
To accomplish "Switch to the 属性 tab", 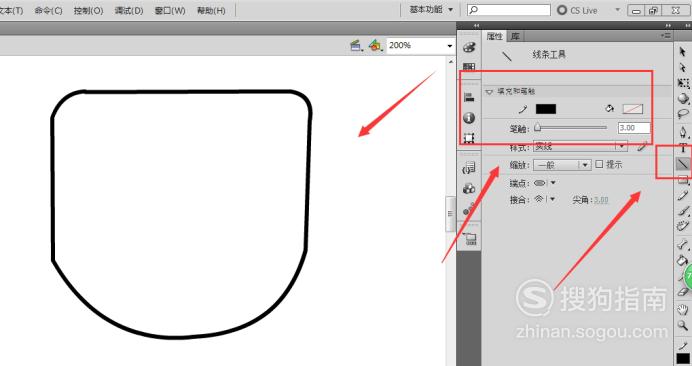I will [x=494, y=36].
